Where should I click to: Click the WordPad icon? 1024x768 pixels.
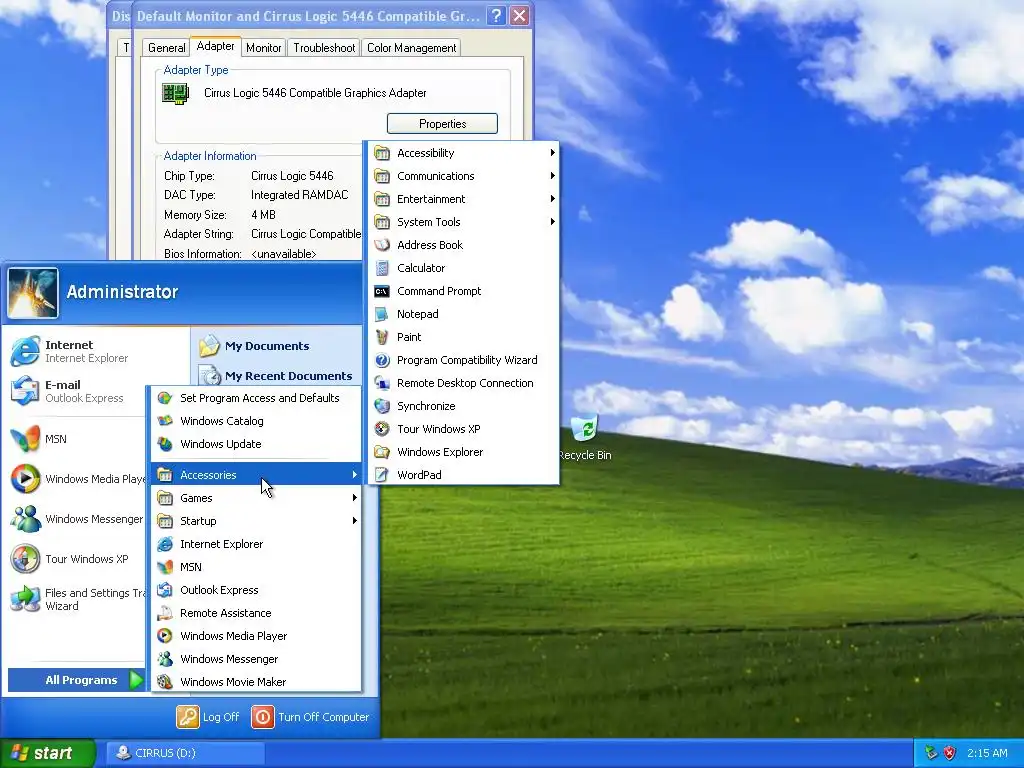(x=382, y=475)
